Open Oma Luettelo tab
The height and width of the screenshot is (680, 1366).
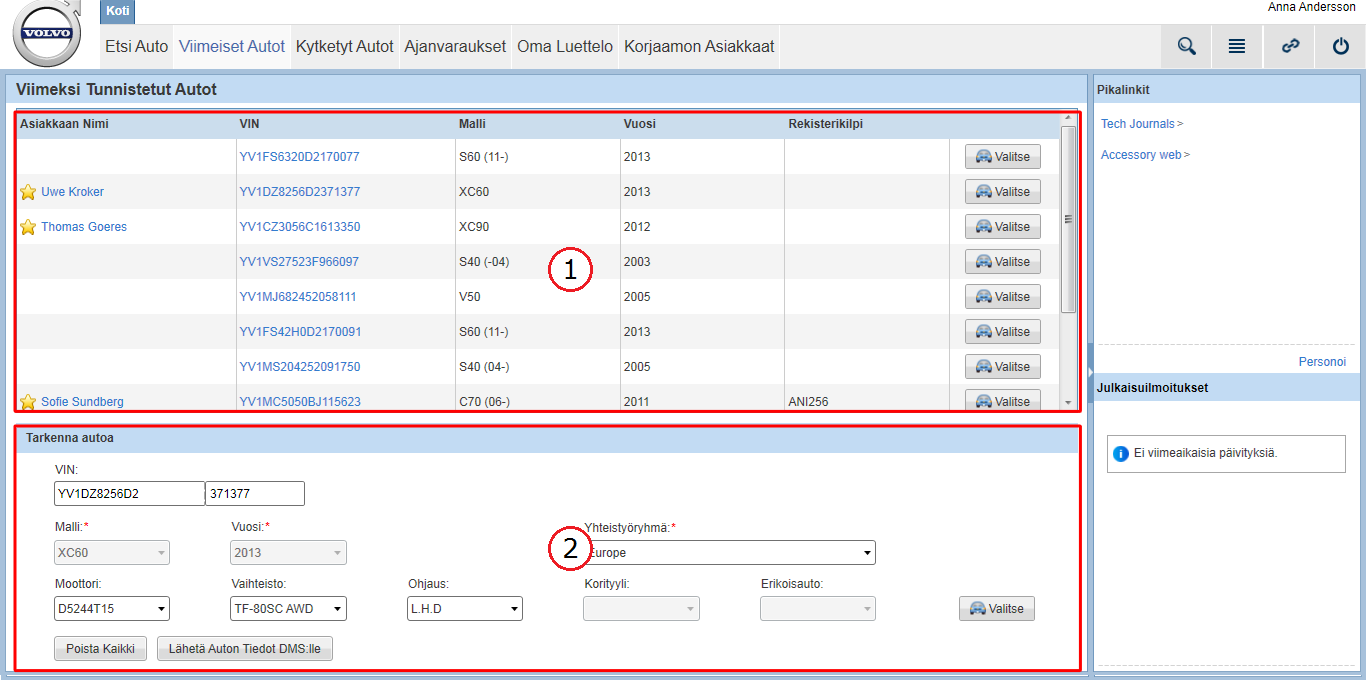(565, 46)
